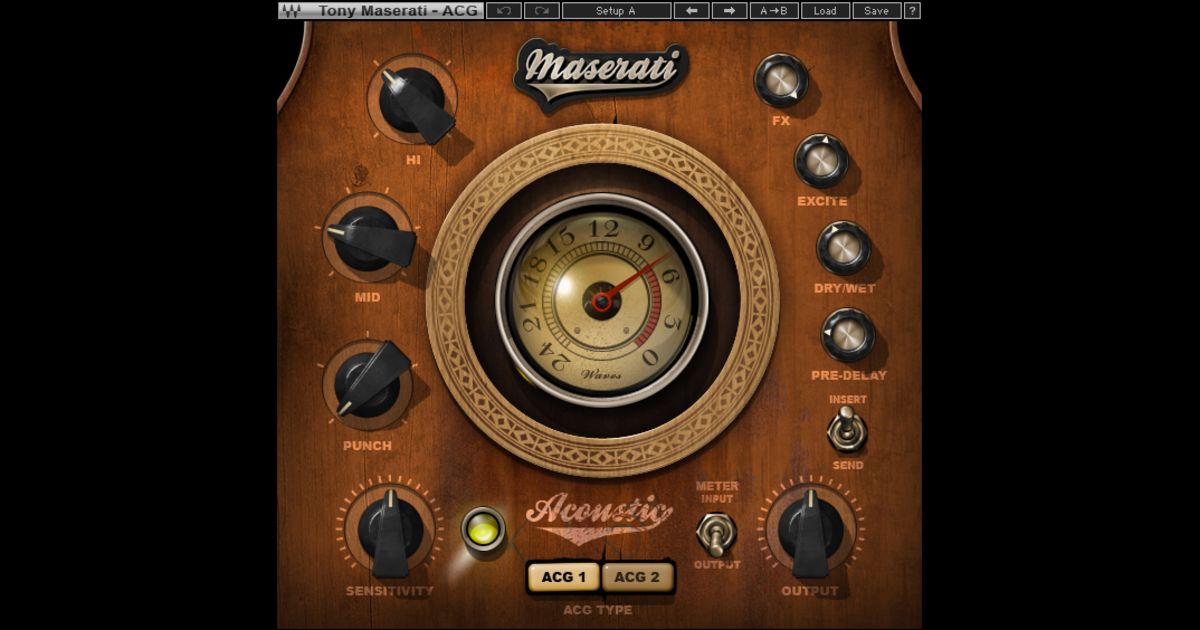Click the Save button
The height and width of the screenshot is (630, 1200).
(876, 11)
